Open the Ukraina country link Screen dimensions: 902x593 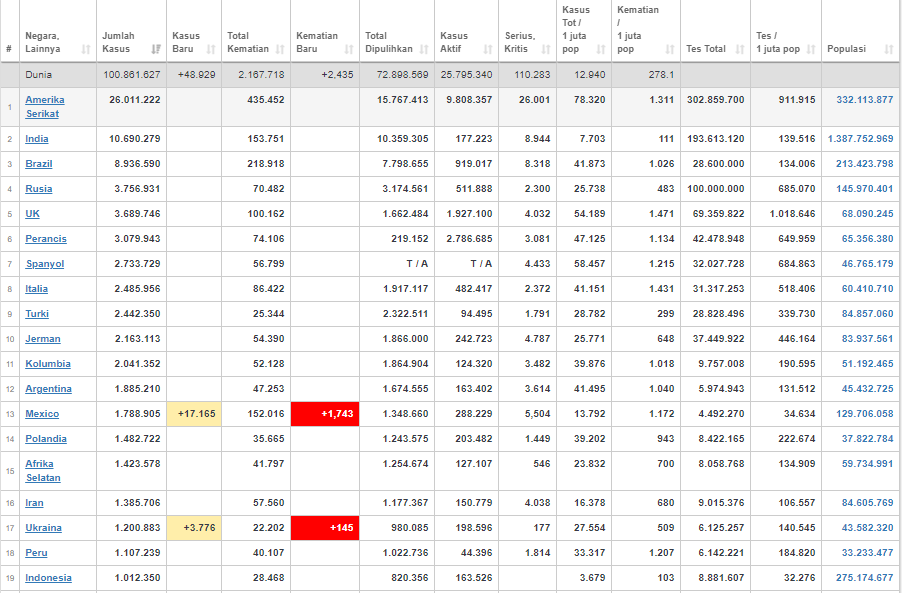[x=43, y=527]
